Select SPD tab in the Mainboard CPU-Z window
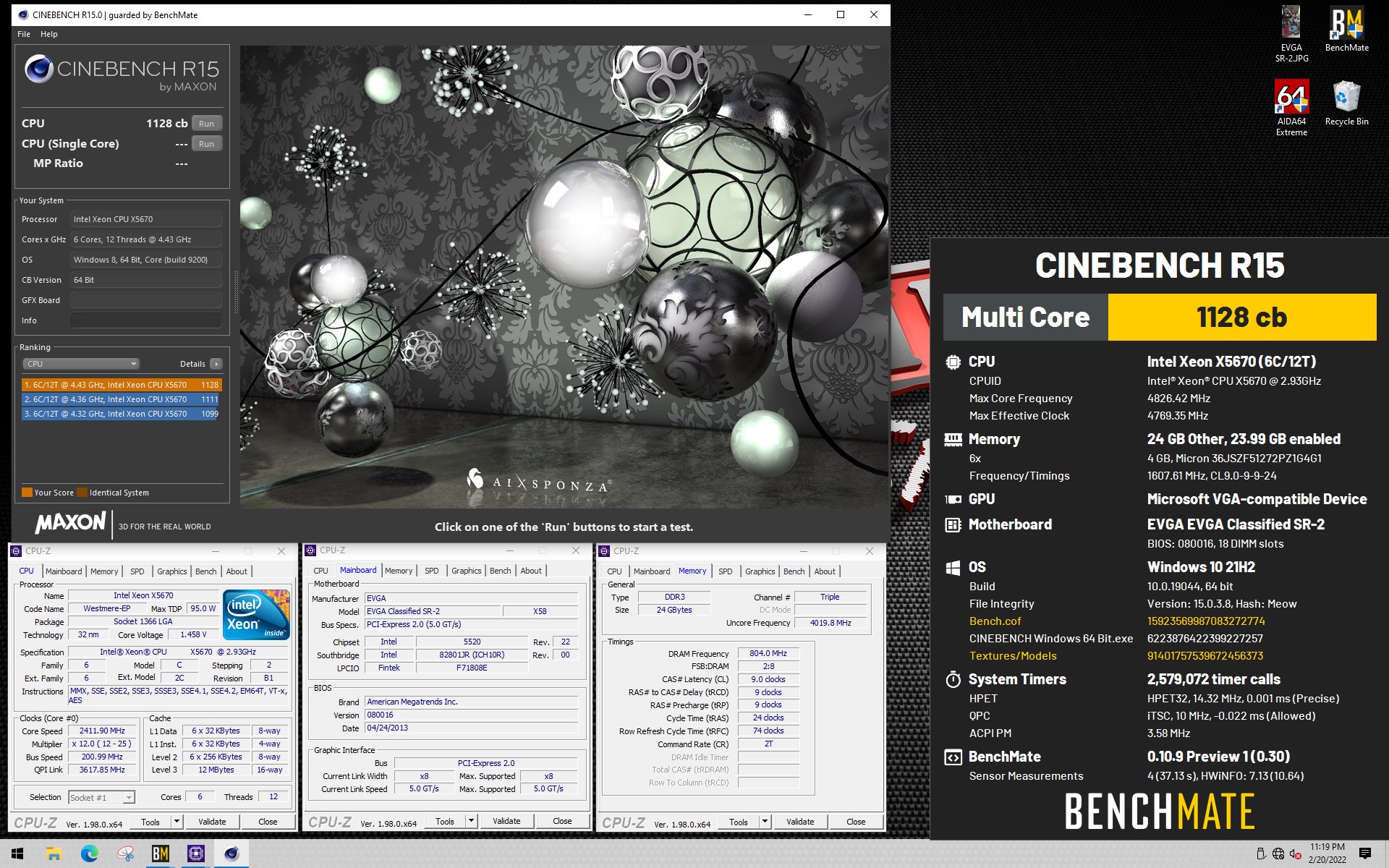Viewport: 1389px width, 868px height. coord(432,571)
